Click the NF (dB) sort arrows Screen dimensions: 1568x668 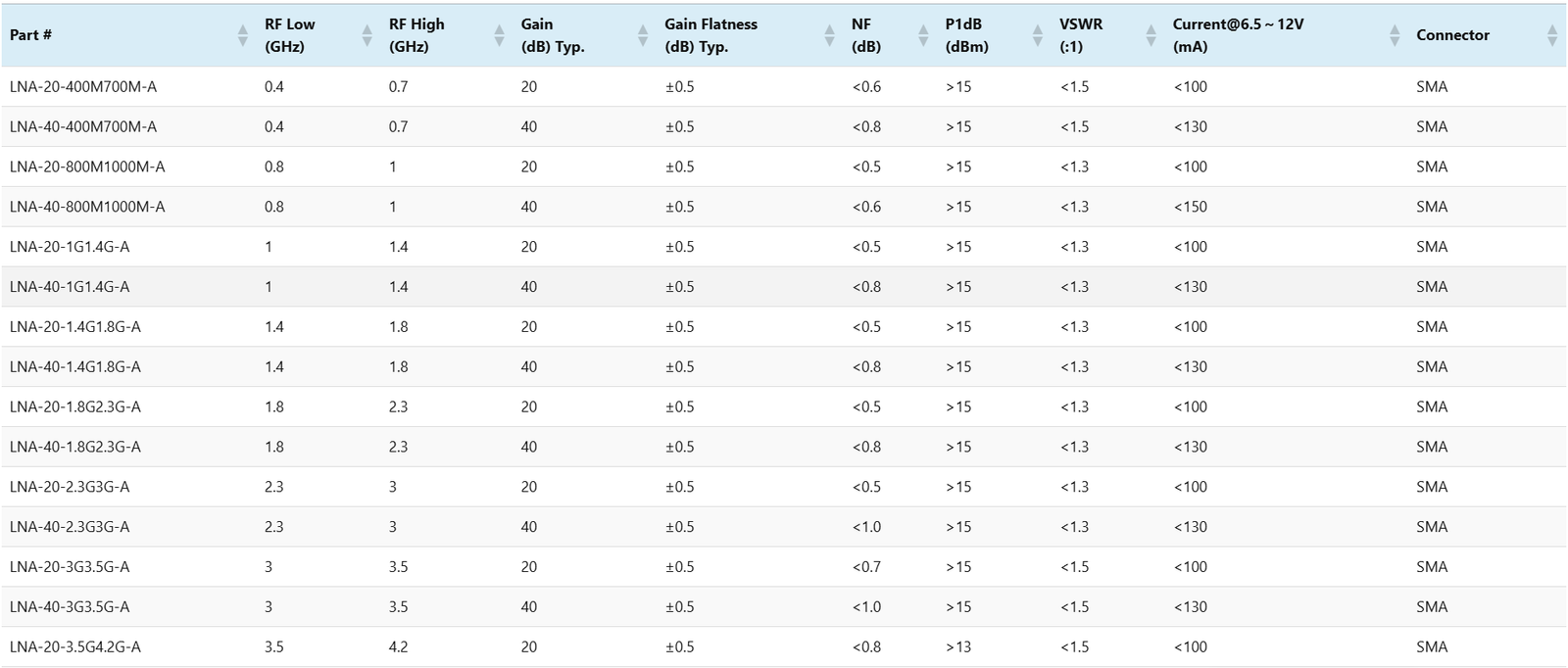923,35
